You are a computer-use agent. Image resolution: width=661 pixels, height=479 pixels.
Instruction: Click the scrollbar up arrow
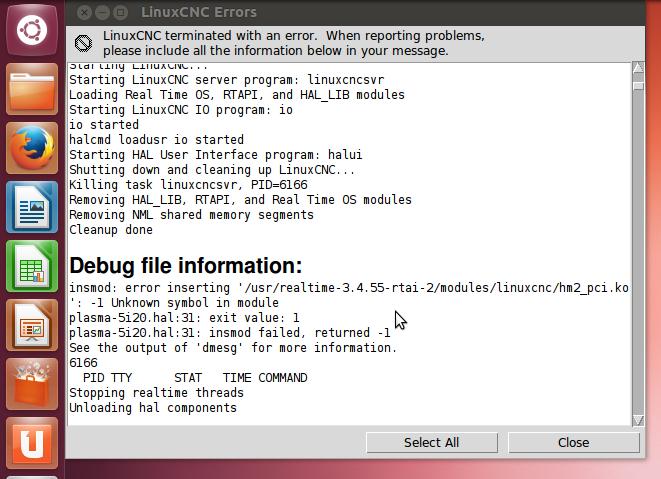point(638,67)
